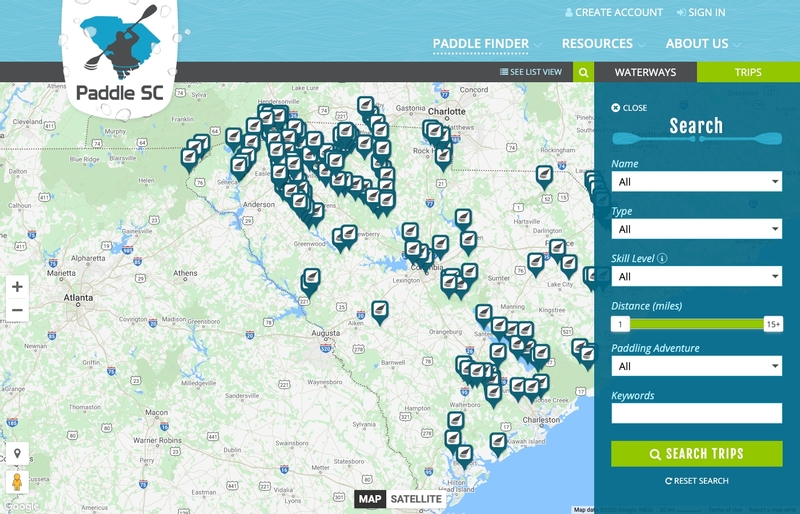This screenshot has width=800, height=514.
Task: Zoom out the map with minus
Action: 17,310
